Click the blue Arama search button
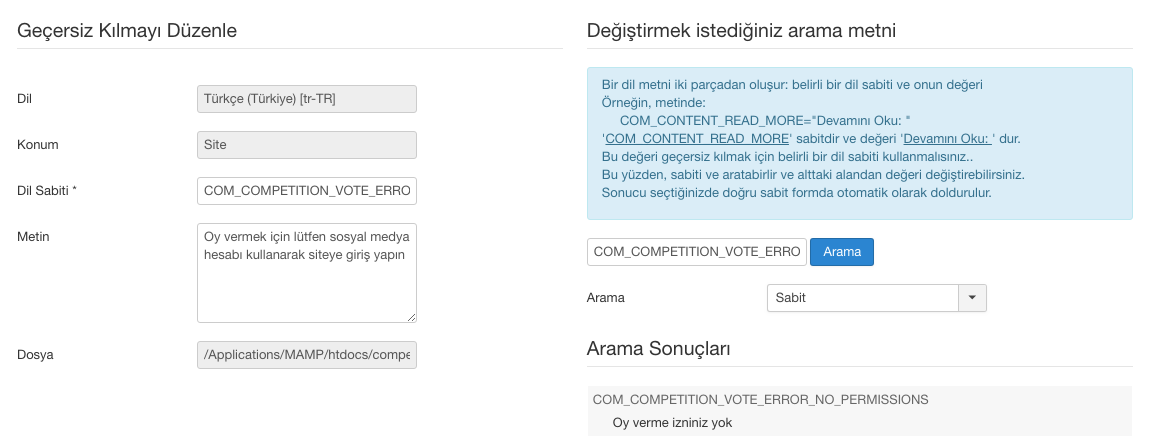 pyautogui.click(x=841, y=252)
